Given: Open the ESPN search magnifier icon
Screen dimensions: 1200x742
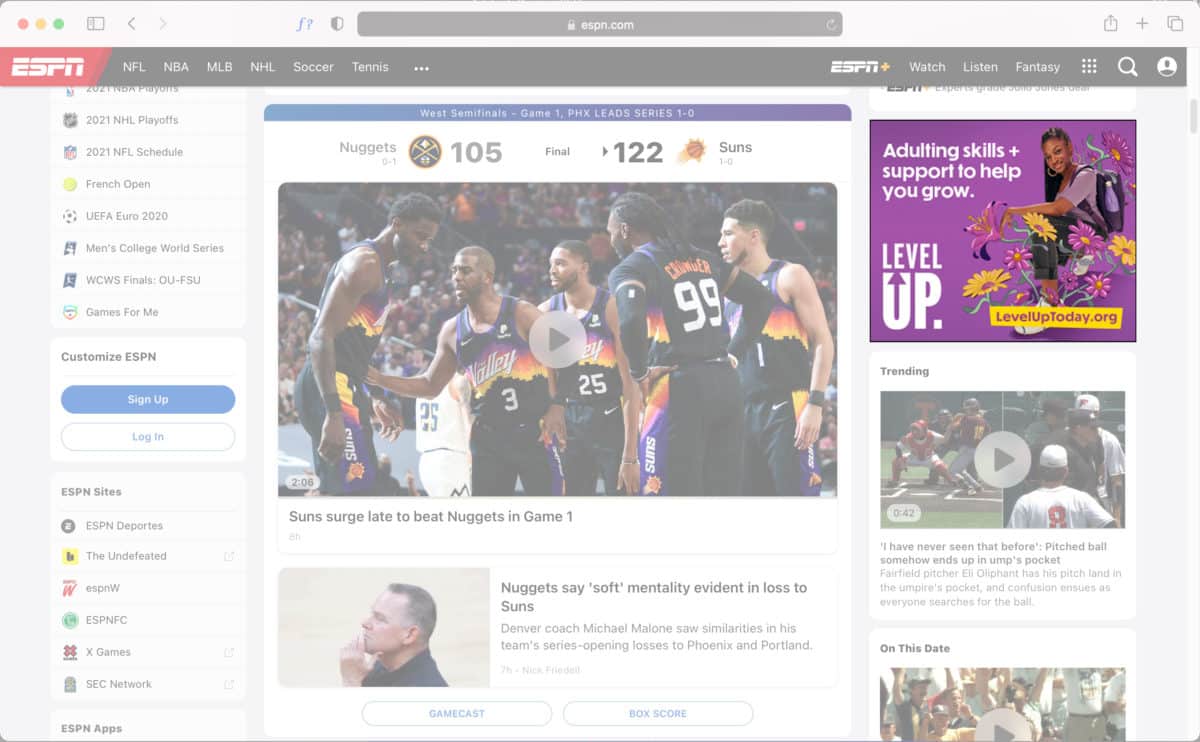Looking at the screenshot, I should coord(1127,67).
